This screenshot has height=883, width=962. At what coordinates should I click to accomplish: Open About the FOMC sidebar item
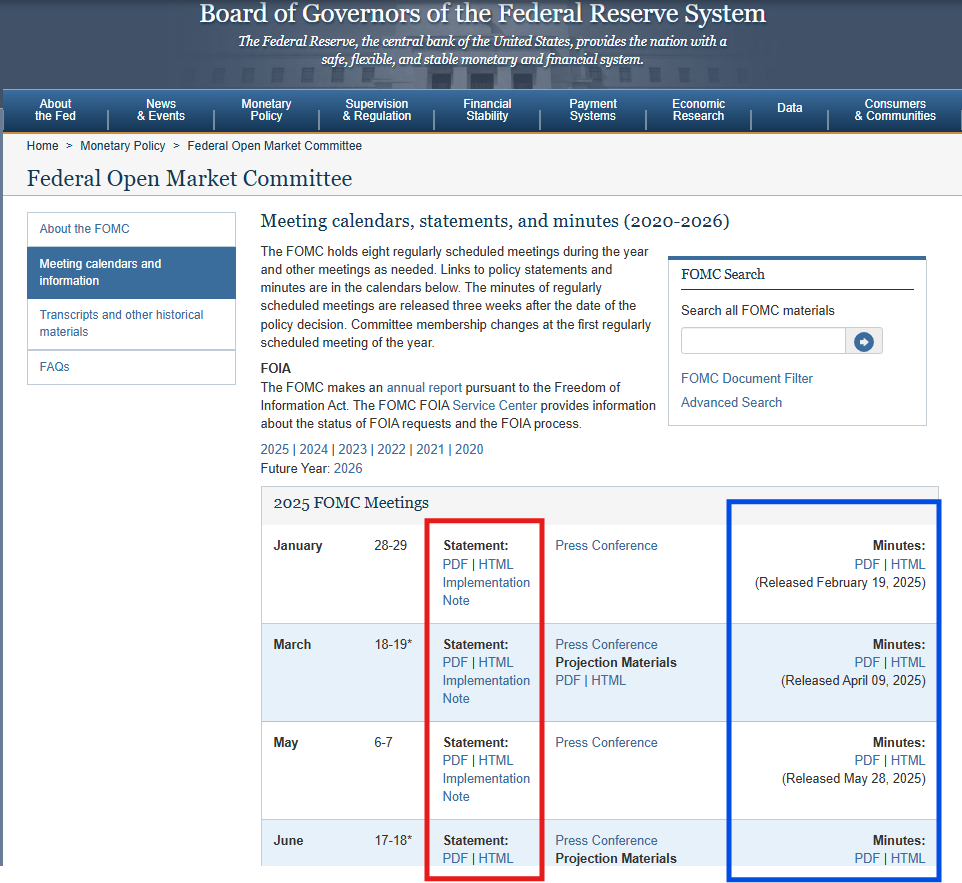131,229
